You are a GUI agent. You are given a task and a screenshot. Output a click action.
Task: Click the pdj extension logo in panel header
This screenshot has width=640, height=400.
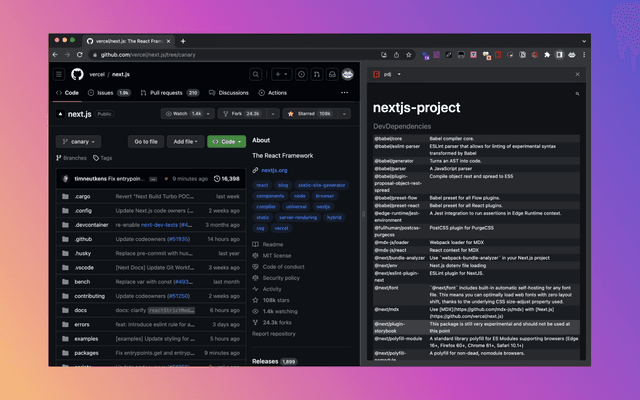[376, 74]
